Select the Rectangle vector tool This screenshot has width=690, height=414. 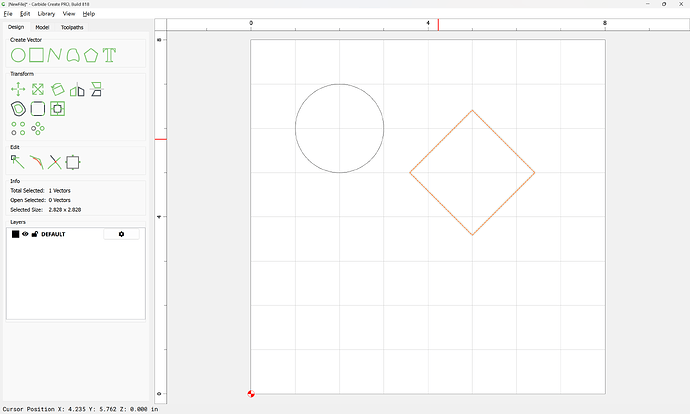point(36,55)
